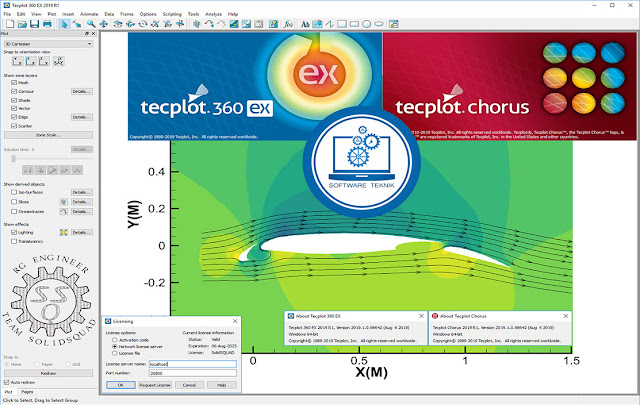Viewport: 640px width, 405px height.
Task: Select the Ellipse drawing tool
Action: pos(379,24)
